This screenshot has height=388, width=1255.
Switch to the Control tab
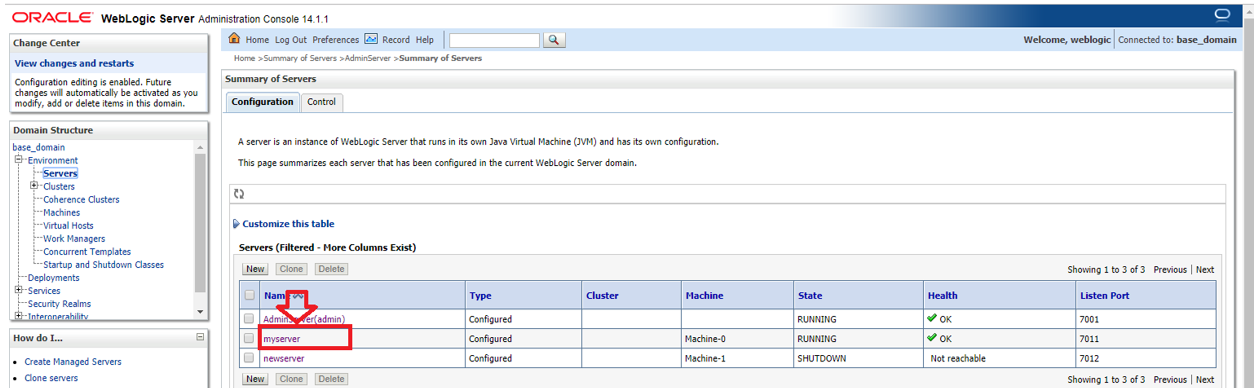[x=322, y=102]
